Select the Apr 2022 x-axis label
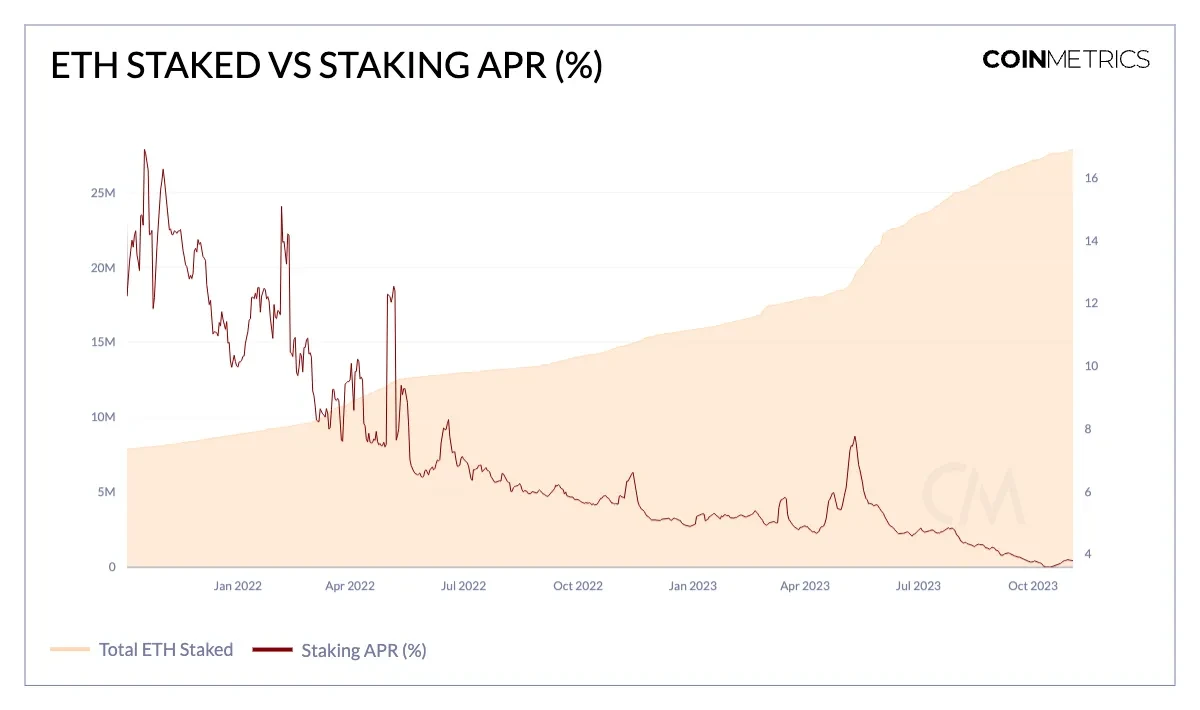Image resolution: width=1200 pixels, height=710 pixels. (x=349, y=586)
